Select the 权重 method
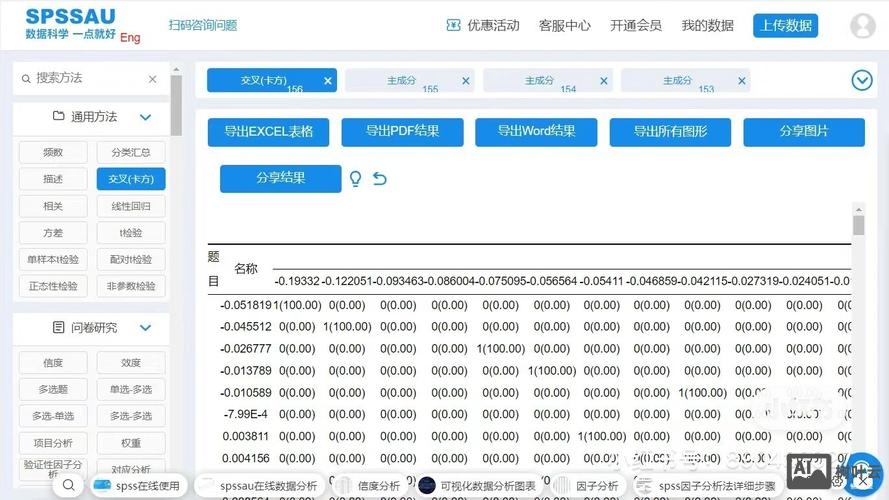The width and height of the screenshot is (889, 500). click(x=131, y=443)
